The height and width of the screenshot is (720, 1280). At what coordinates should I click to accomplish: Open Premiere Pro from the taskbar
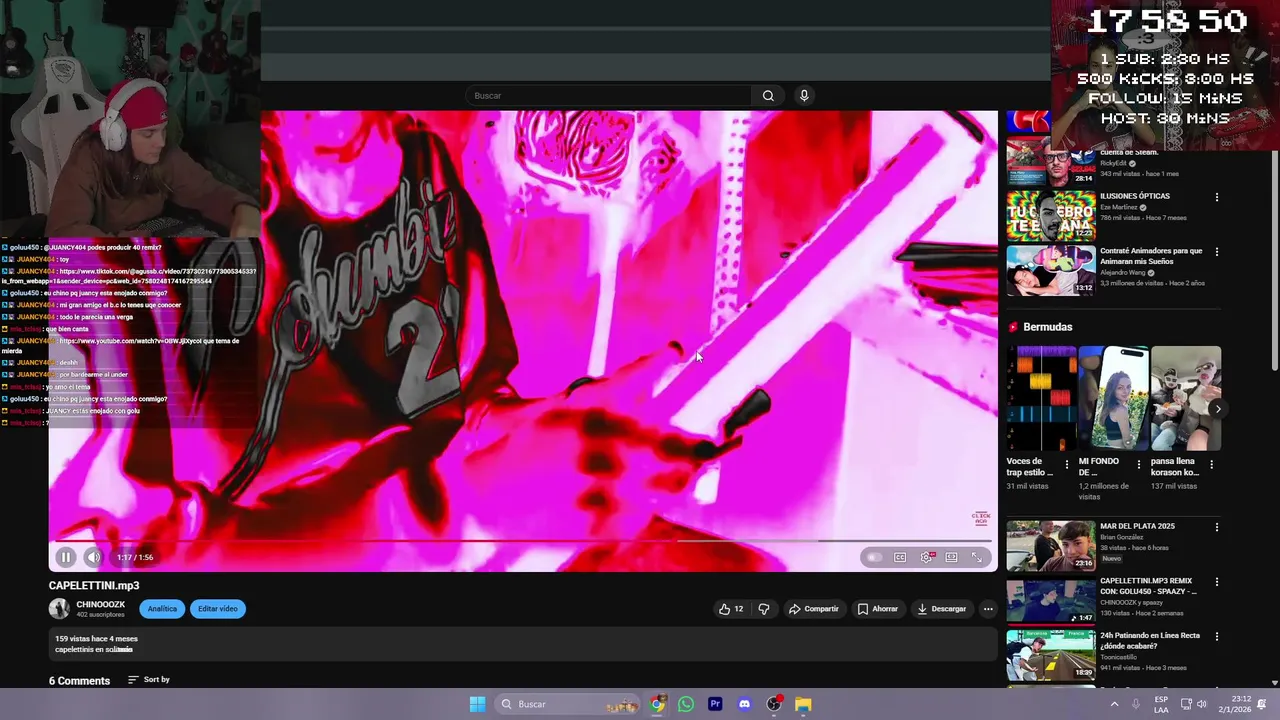715,704
